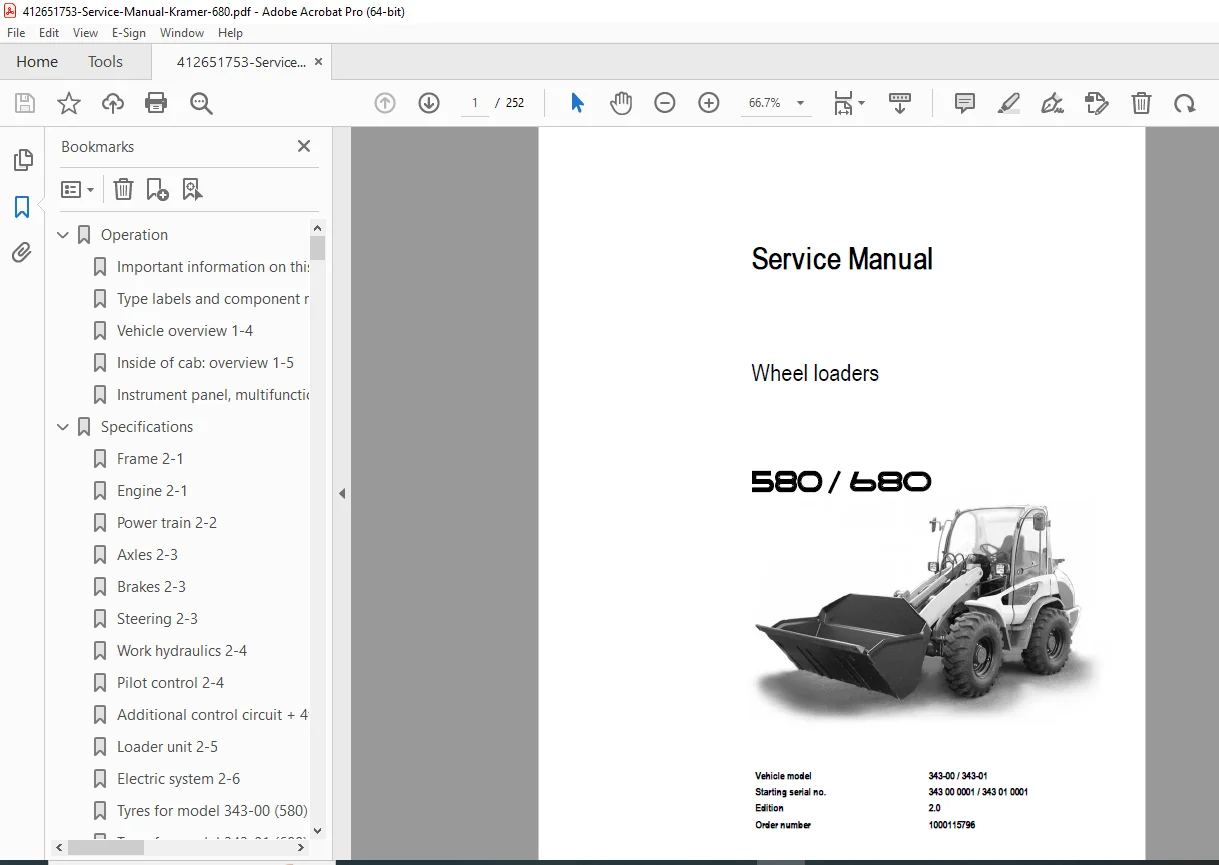Go to Engine 2-1 bookmark

click(x=152, y=491)
